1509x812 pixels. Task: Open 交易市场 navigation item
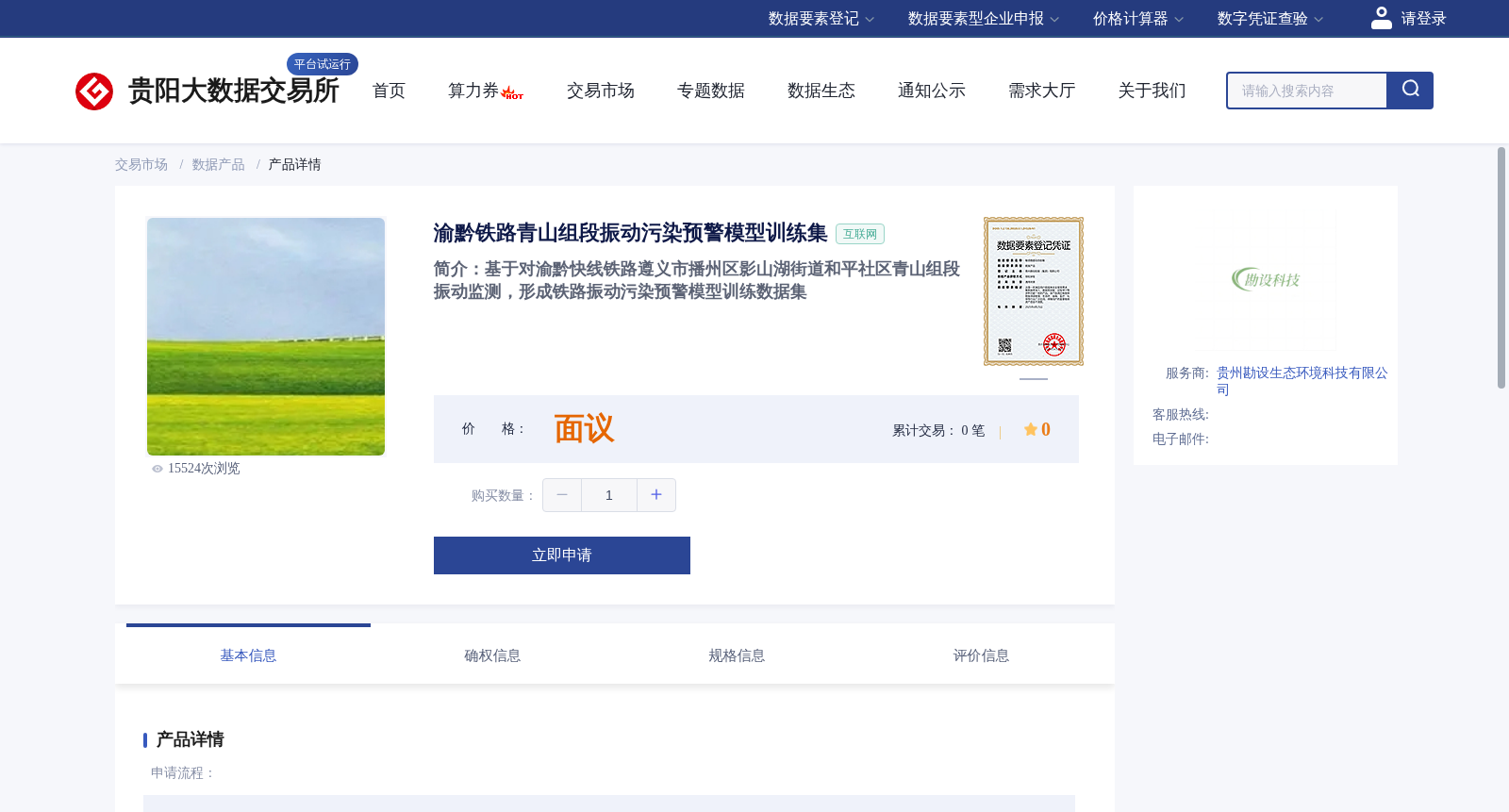pyautogui.click(x=601, y=91)
